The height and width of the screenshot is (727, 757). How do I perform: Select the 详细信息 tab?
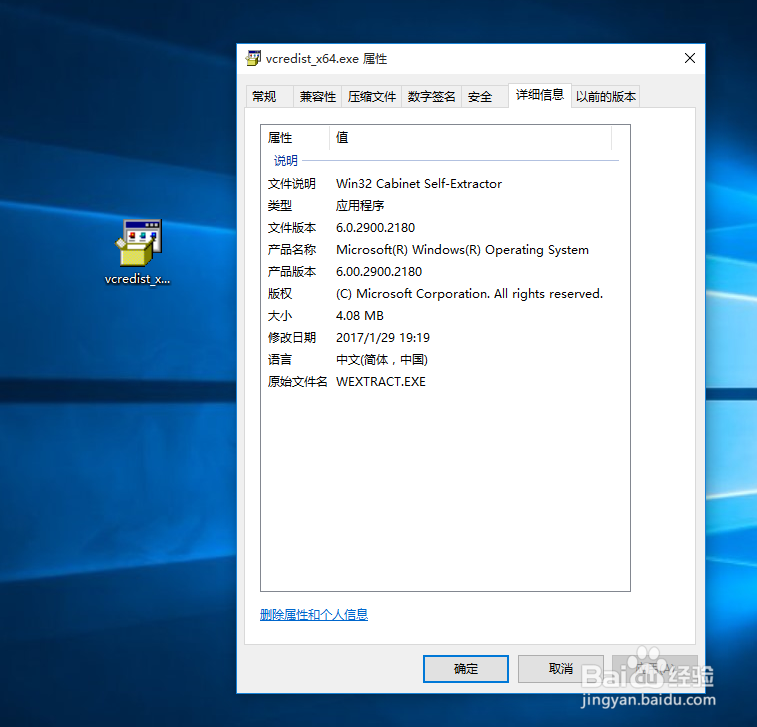click(x=540, y=95)
